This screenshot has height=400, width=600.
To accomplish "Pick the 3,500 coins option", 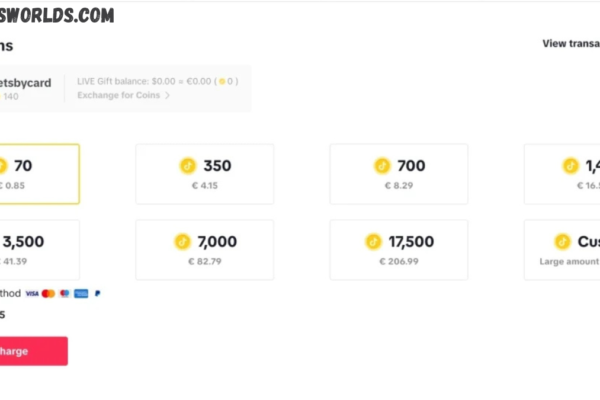I will [x=39, y=250].
